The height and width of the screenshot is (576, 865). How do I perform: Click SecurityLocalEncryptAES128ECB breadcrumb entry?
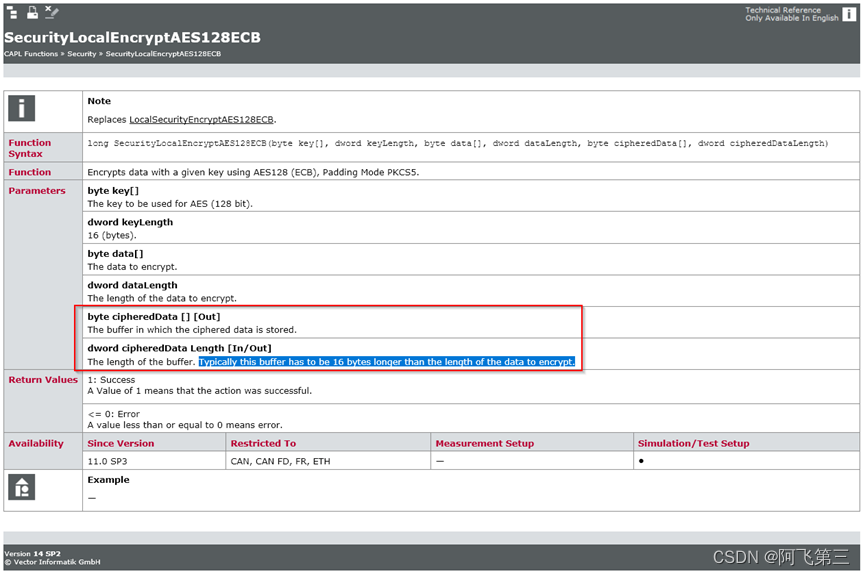[163, 54]
